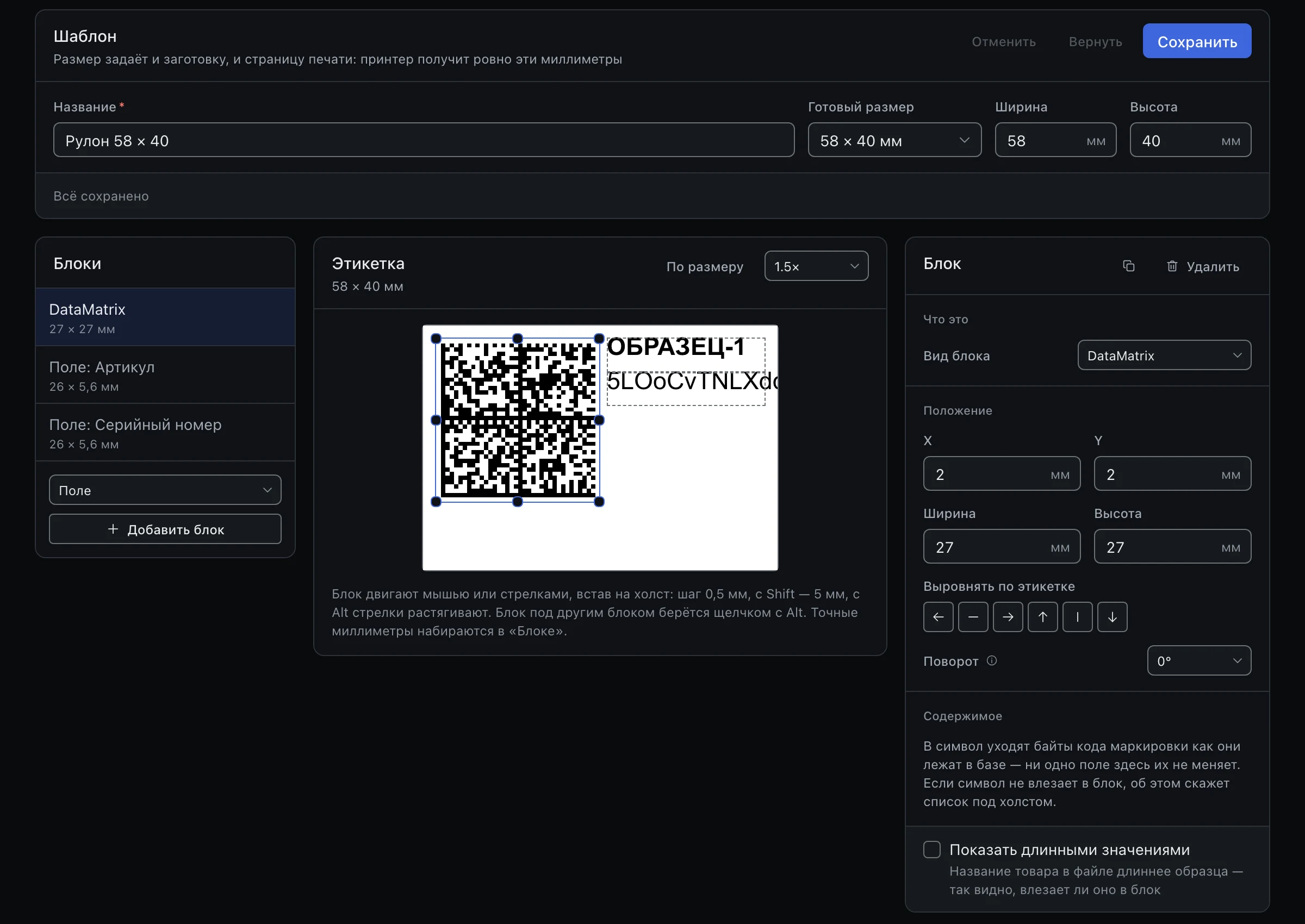
Task: Select the Поле: Серийный номер block row
Action: (x=165, y=433)
